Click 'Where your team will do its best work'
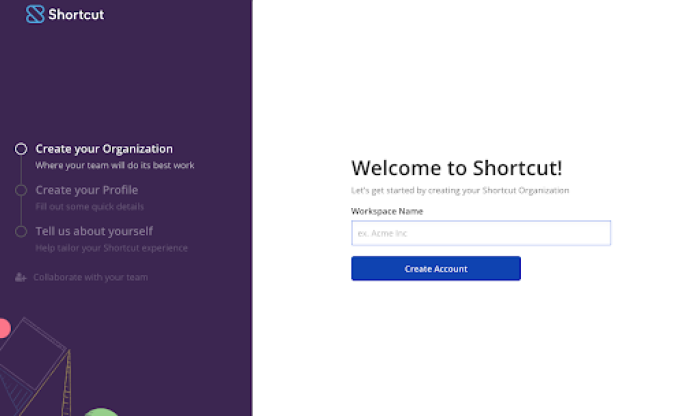The width and height of the screenshot is (700, 416). click(115, 166)
